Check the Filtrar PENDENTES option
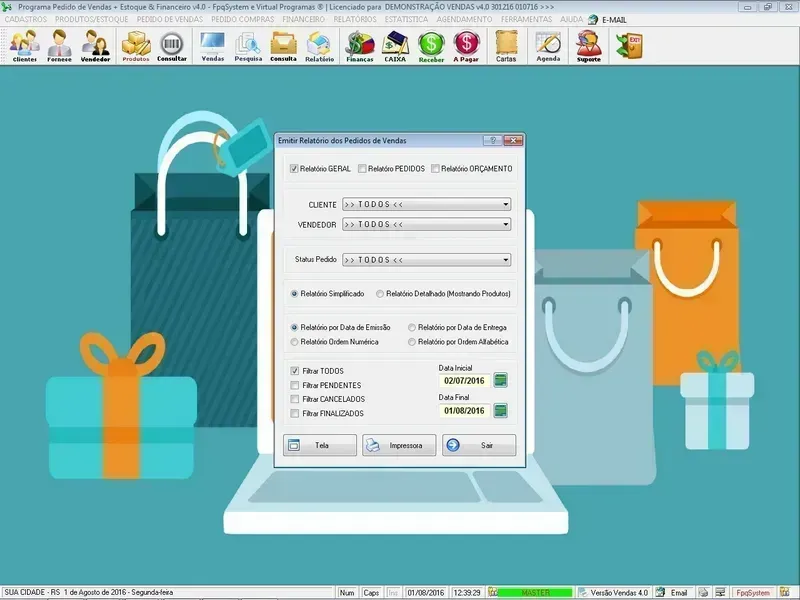800x600 pixels. coord(294,385)
